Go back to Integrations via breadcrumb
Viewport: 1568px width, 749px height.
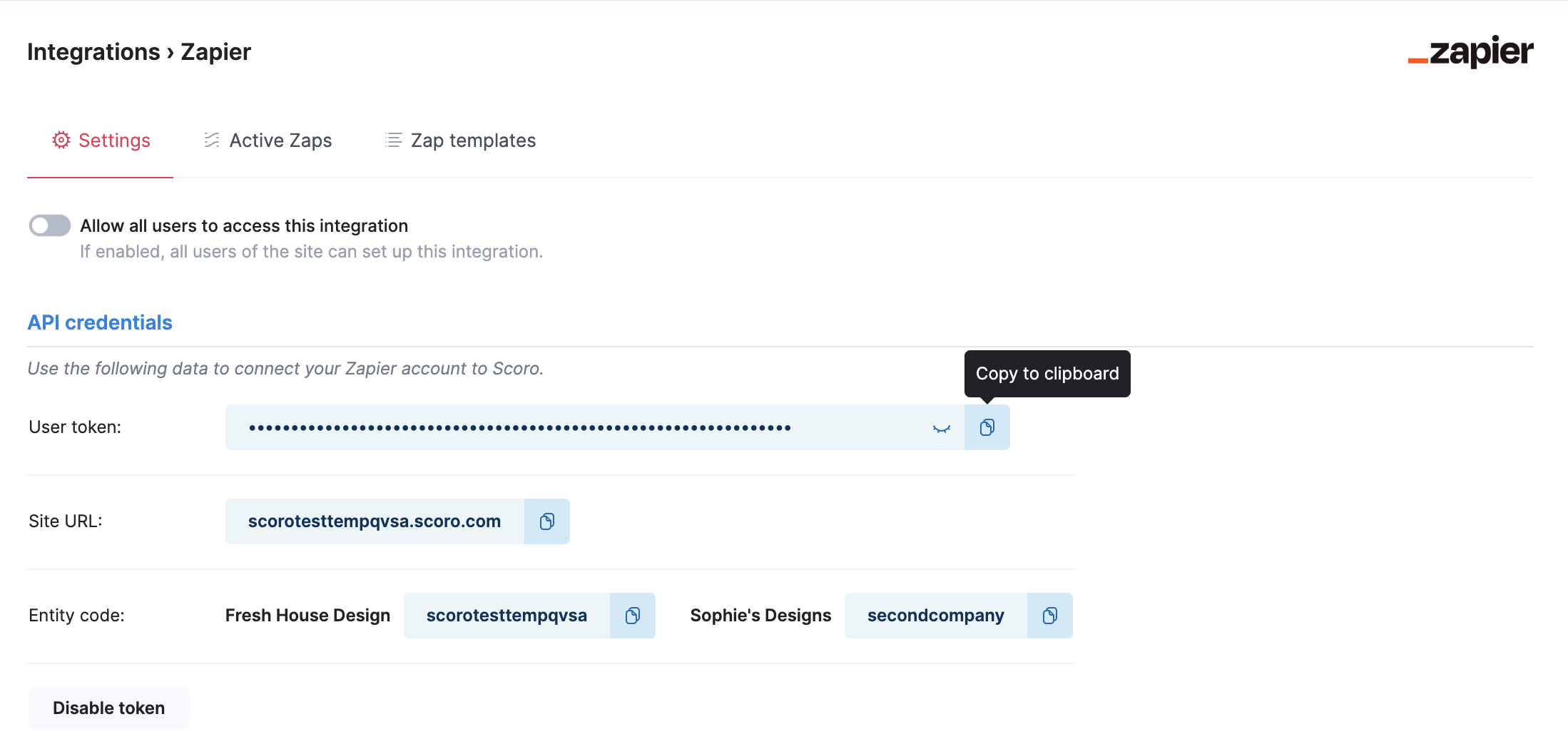pos(93,52)
